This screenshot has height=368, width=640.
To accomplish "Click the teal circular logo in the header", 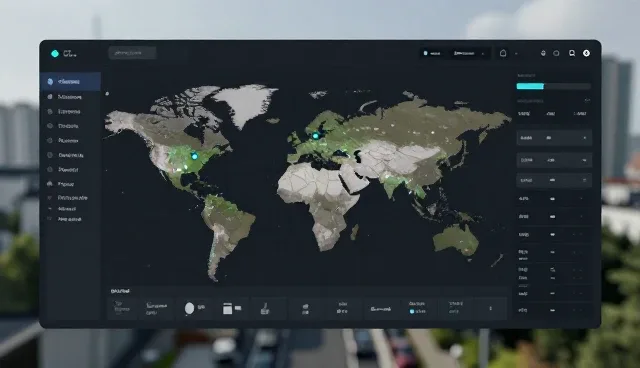I will coord(55,53).
